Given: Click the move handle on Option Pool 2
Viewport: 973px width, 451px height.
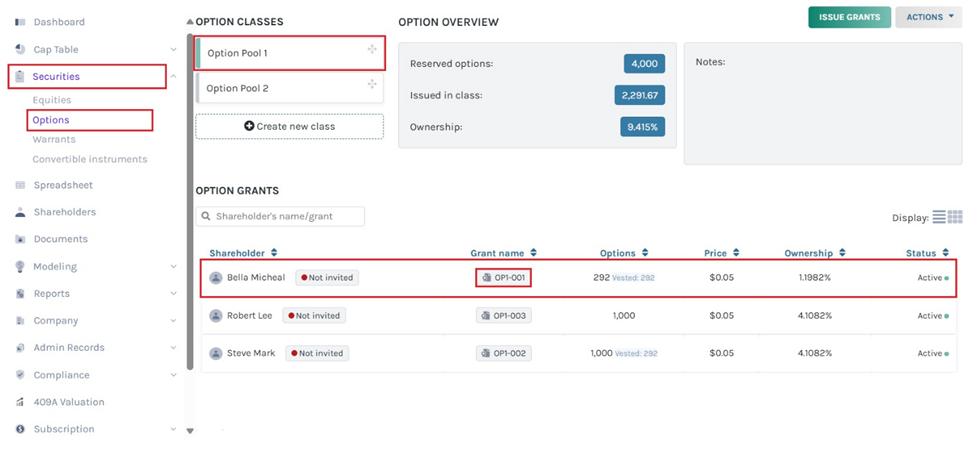Looking at the screenshot, I should point(372,84).
